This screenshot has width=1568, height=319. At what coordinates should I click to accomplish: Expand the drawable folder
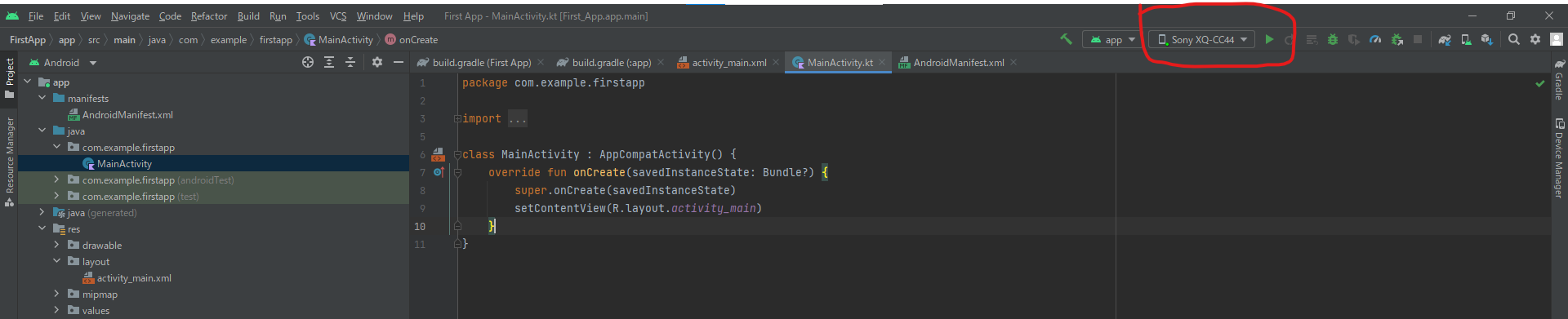pyautogui.click(x=56, y=245)
